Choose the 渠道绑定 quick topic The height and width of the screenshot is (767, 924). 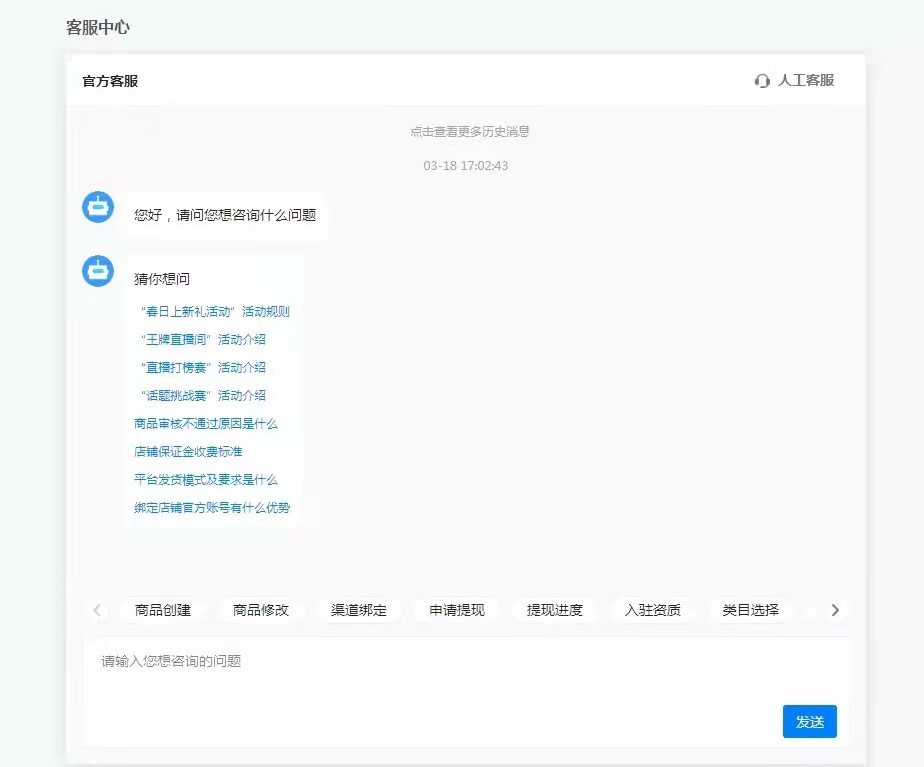[x=359, y=610]
